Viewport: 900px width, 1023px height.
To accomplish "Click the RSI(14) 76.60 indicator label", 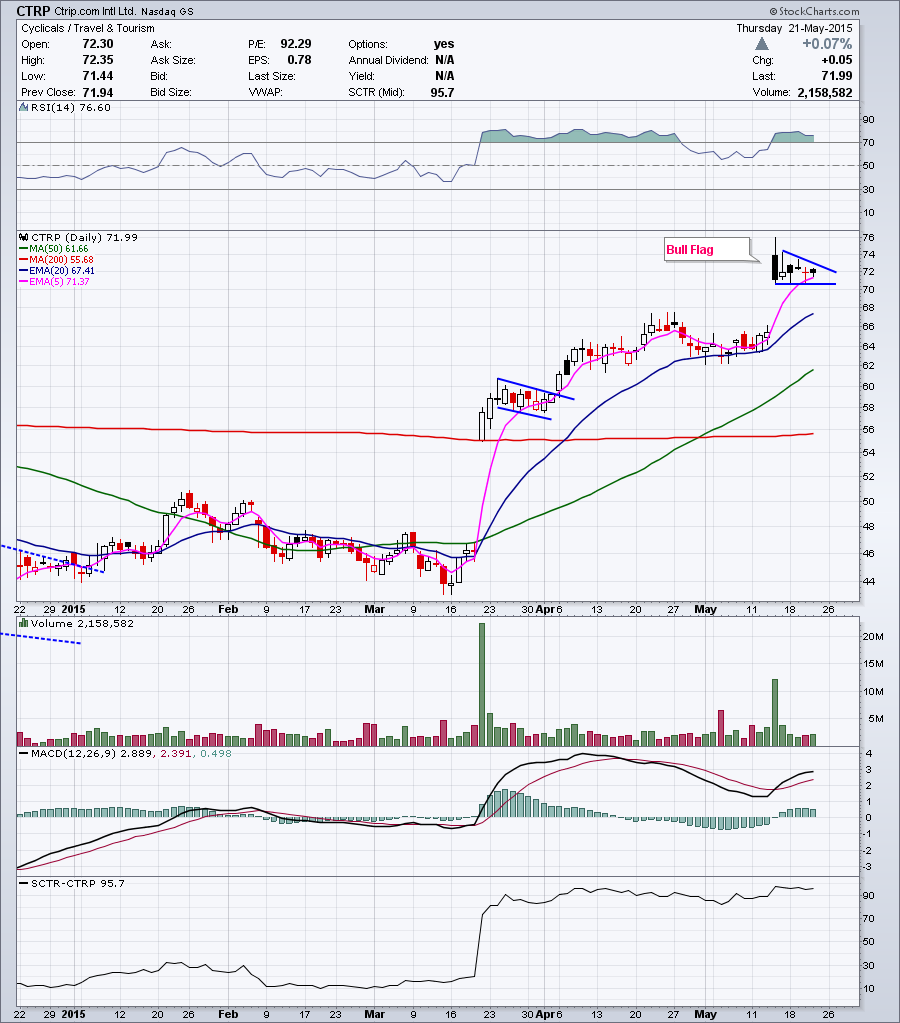I will [x=70, y=108].
